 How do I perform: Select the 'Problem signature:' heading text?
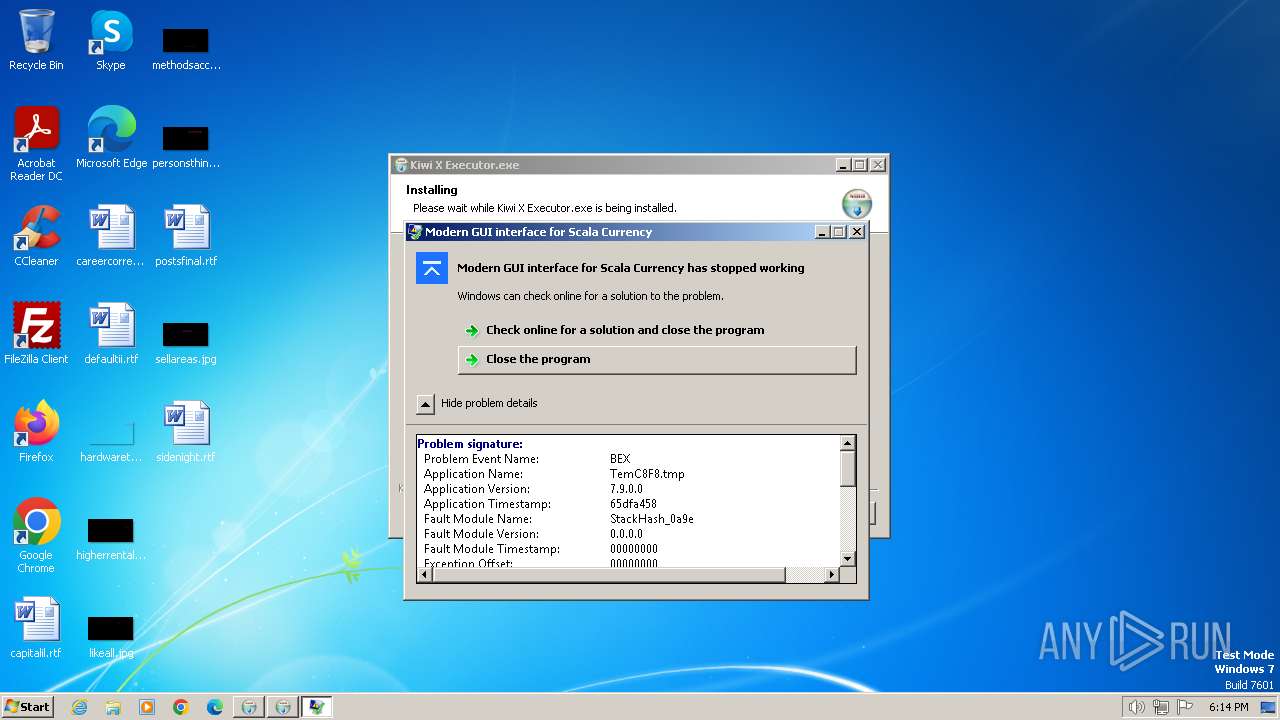click(x=470, y=444)
